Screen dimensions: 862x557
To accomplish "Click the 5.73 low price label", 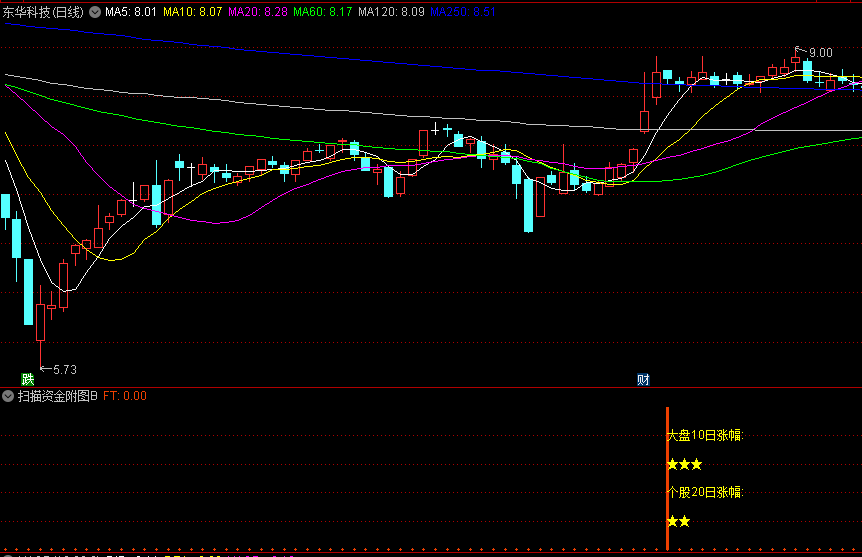I will (x=65, y=370).
